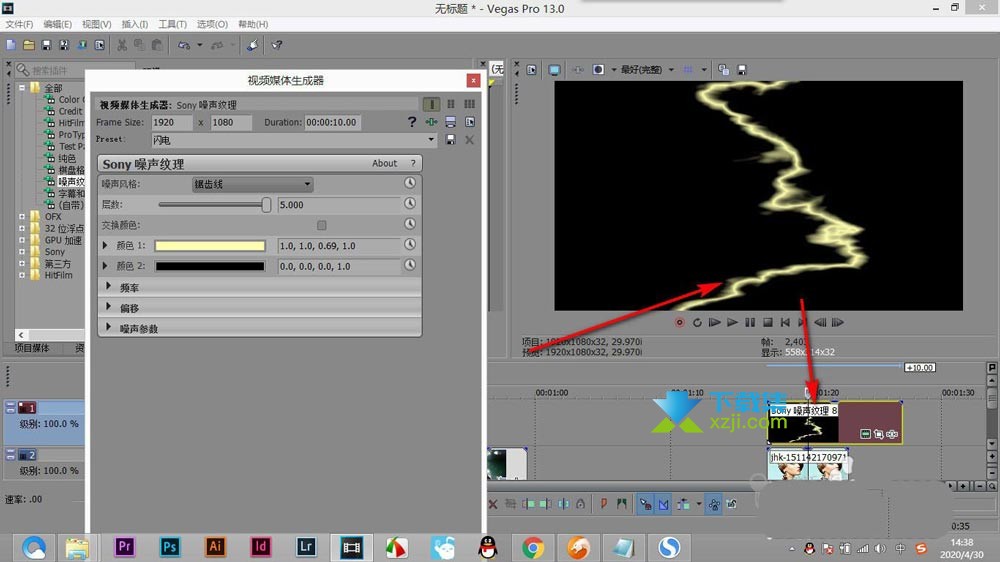Open the 插入(I) menu
Image resolution: width=1000 pixels, height=562 pixels.
(x=135, y=24)
